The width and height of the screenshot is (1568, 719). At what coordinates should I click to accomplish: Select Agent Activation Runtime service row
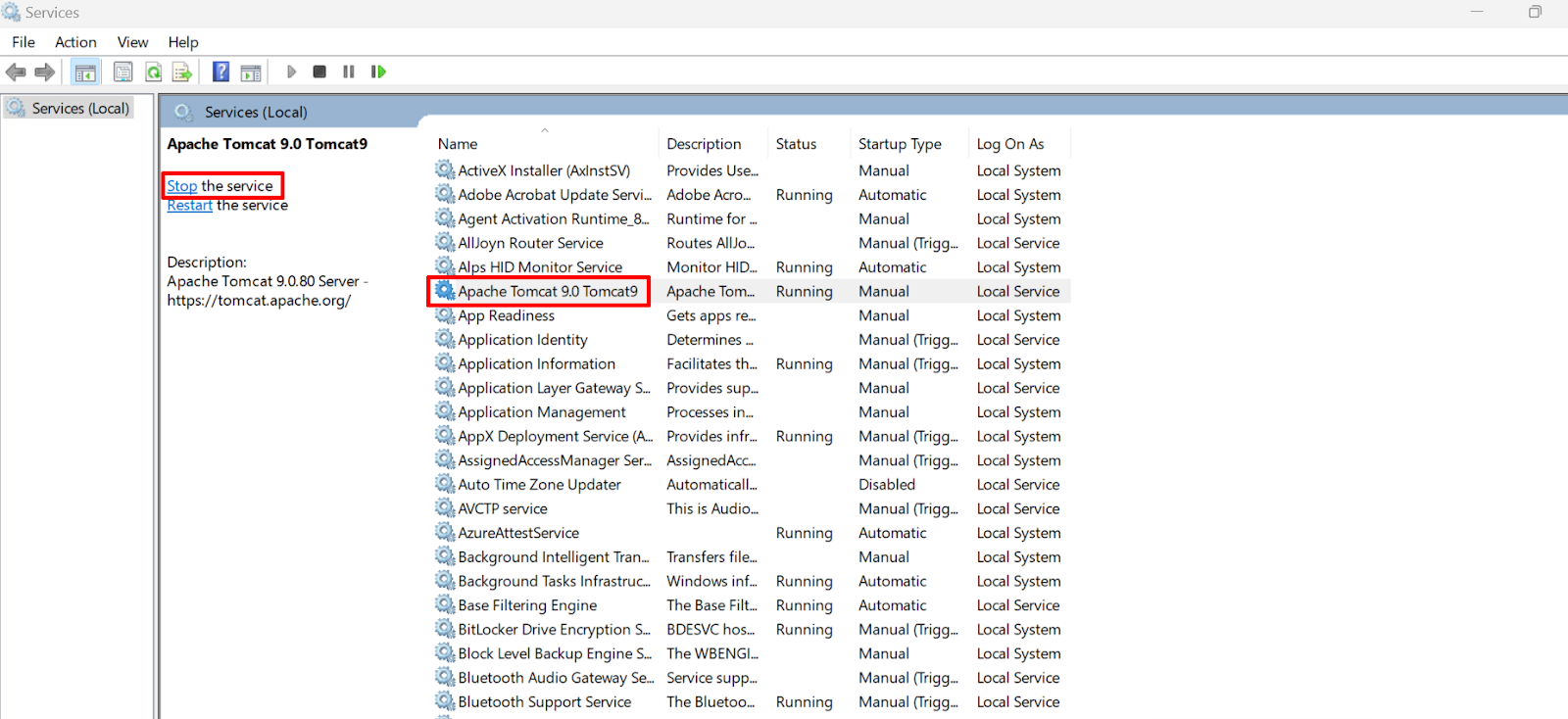(x=751, y=218)
